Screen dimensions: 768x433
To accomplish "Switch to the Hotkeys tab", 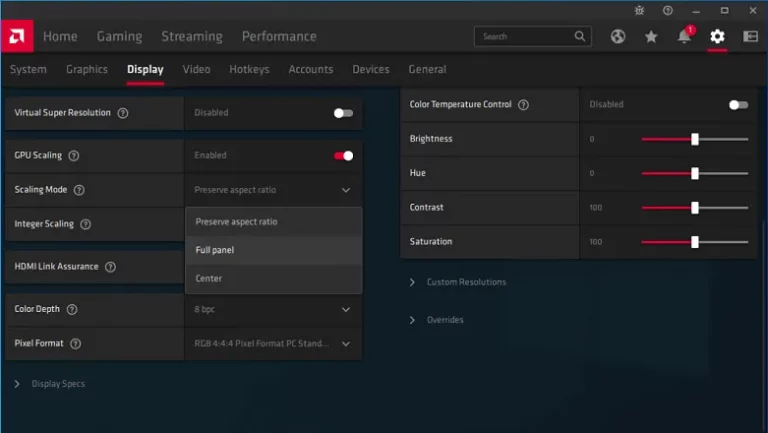I will (x=249, y=70).
